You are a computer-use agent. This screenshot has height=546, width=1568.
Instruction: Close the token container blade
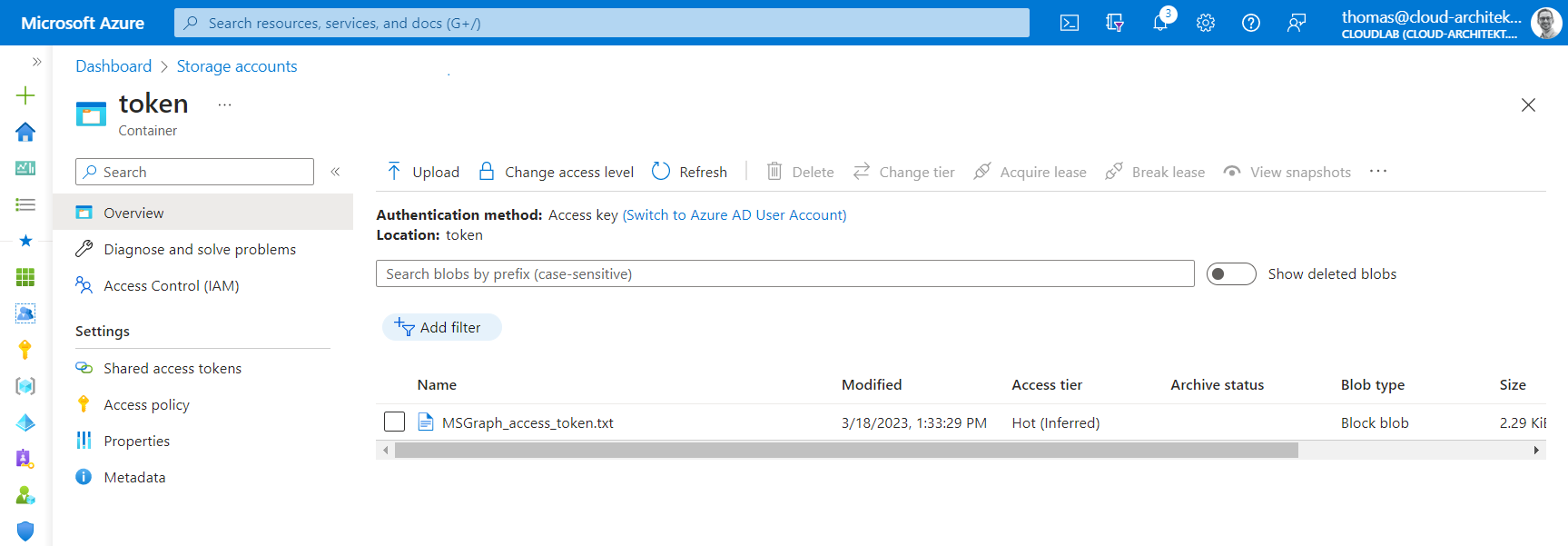coord(1528,105)
